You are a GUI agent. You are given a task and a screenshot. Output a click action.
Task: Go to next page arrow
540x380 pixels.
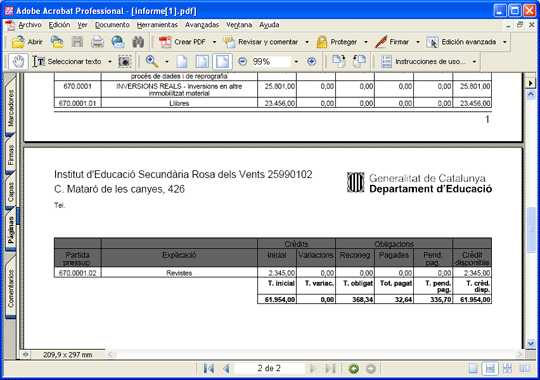click(313, 369)
